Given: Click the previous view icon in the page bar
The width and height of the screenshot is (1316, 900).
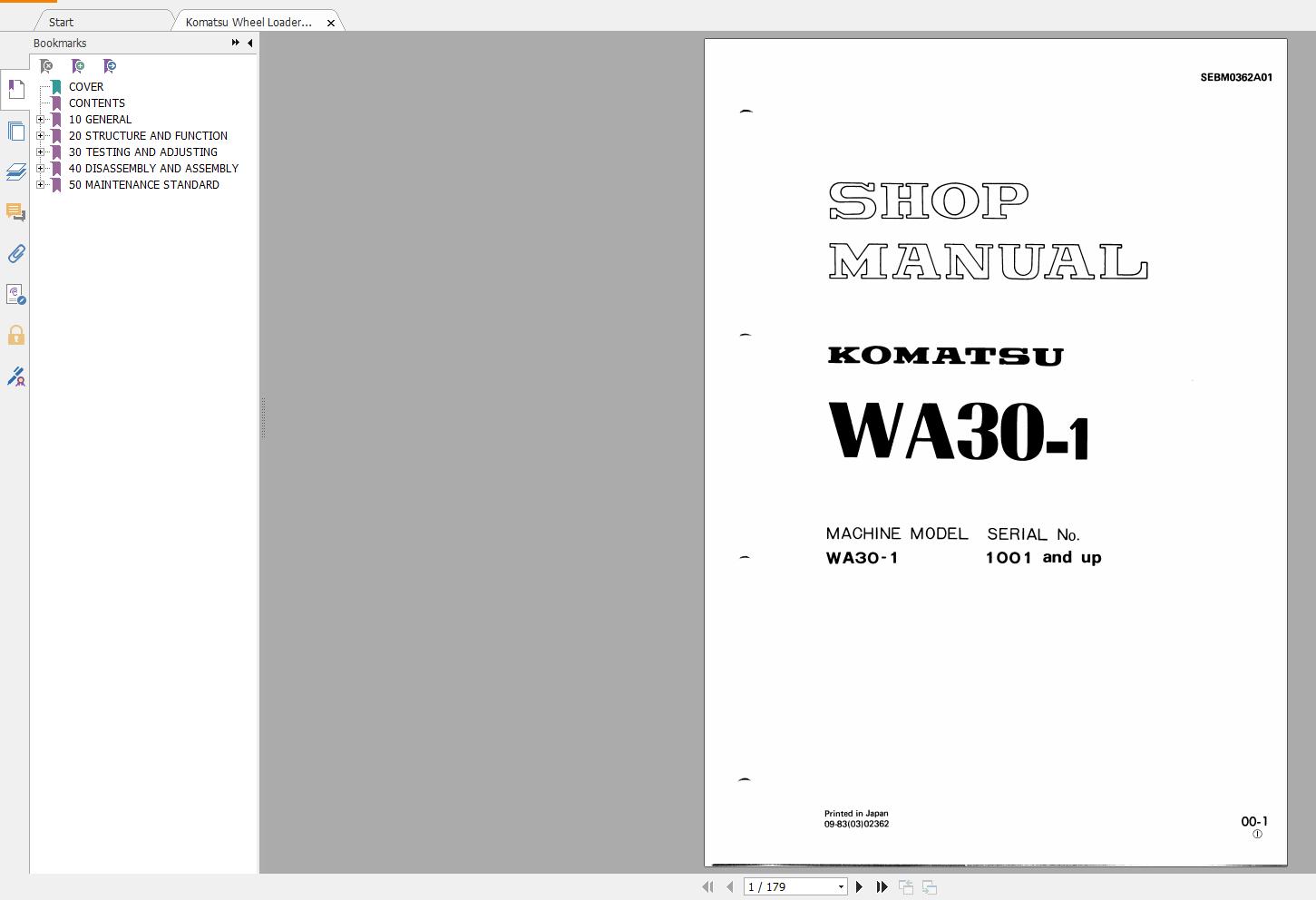Looking at the screenshot, I should (906, 886).
